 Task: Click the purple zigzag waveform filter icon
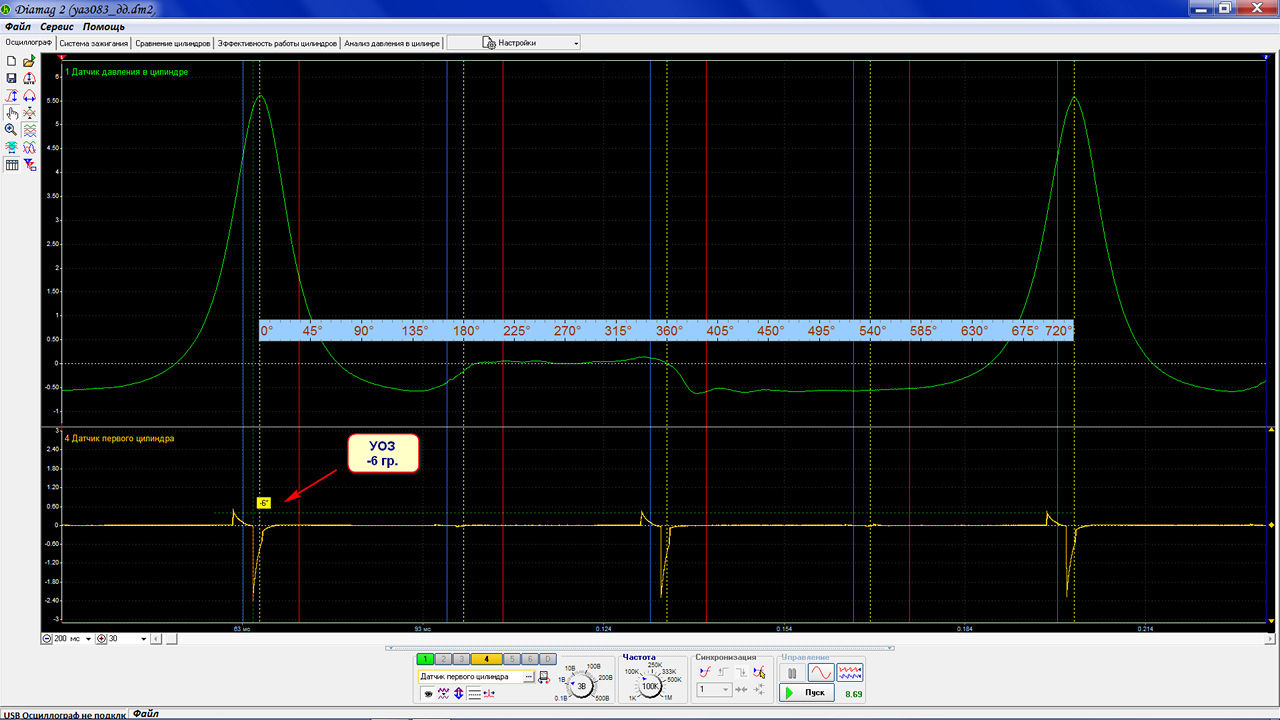[x=443, y=694]
